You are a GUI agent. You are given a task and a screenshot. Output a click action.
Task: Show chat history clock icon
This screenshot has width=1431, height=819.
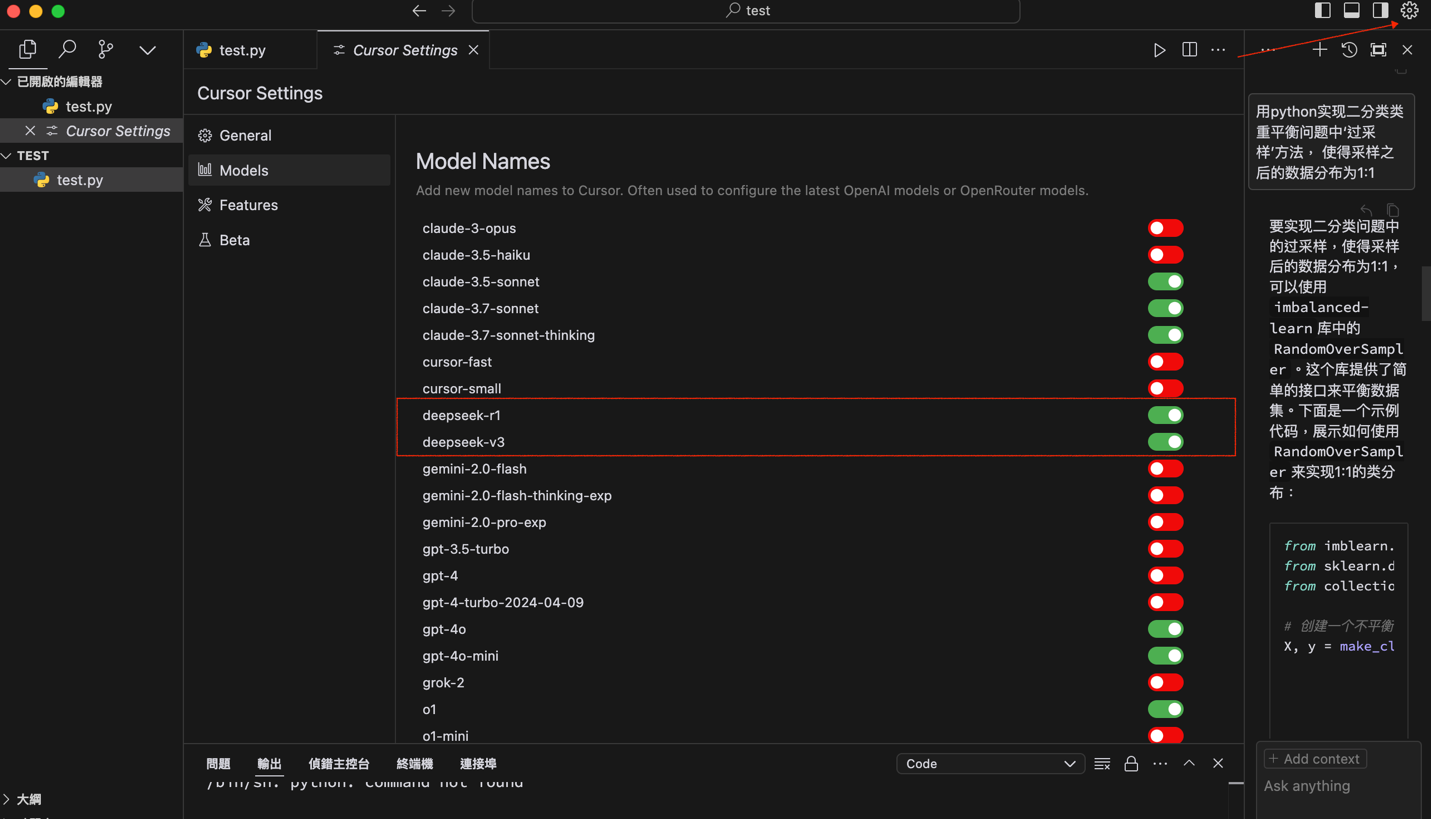click(x=1349, y=50)
